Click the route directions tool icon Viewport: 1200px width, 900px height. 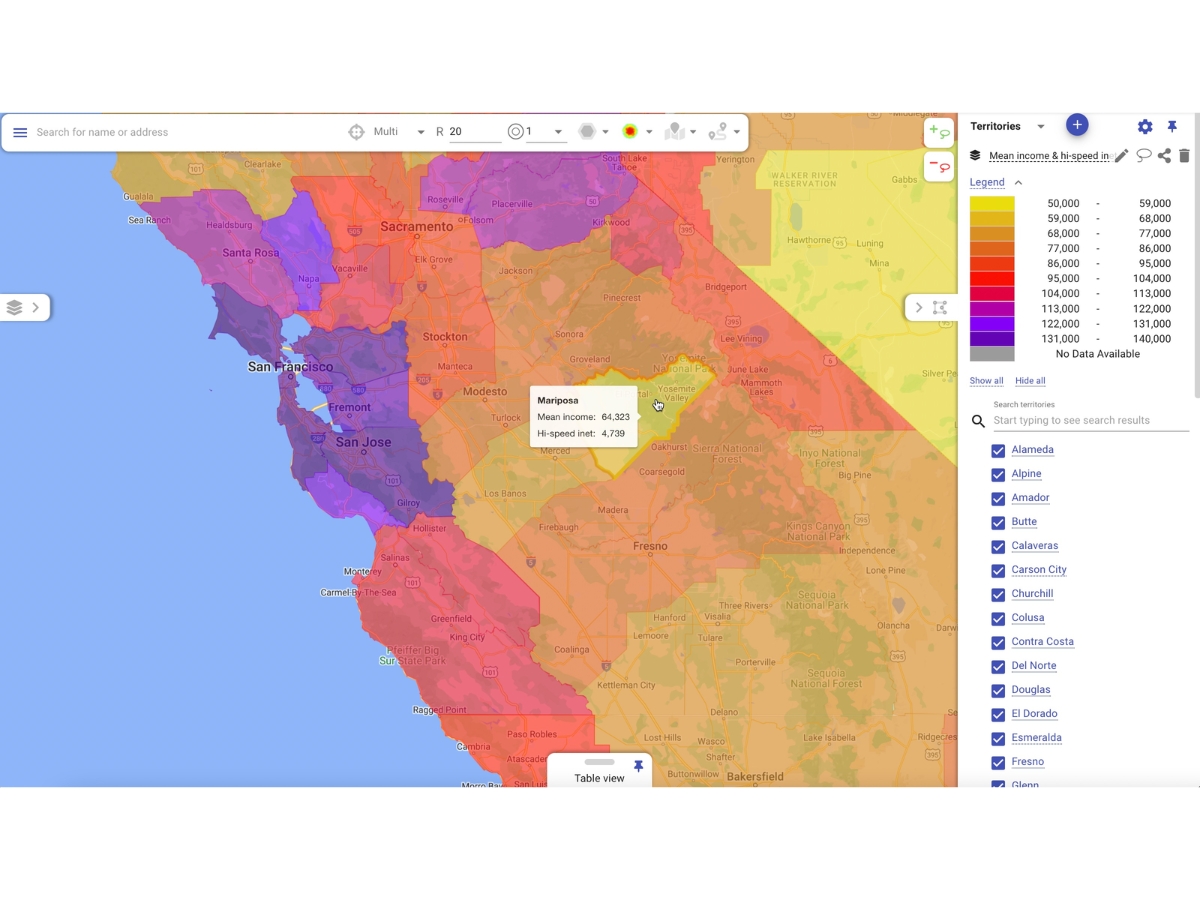717,132
